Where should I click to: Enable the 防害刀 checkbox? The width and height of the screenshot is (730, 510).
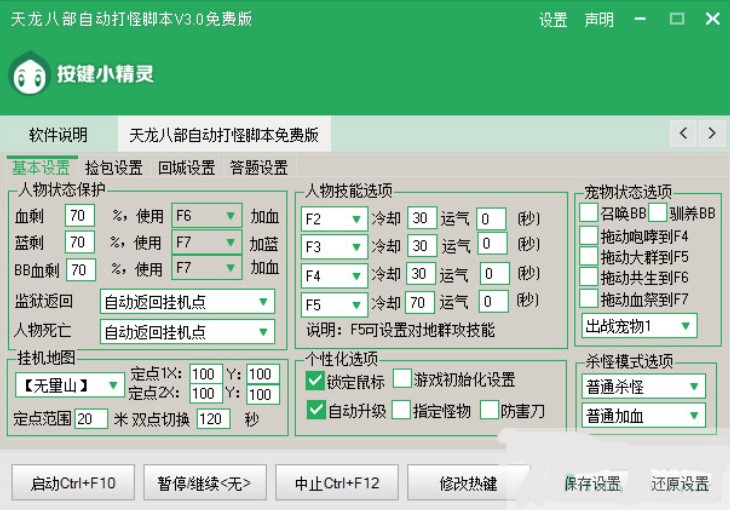[490, 410]
